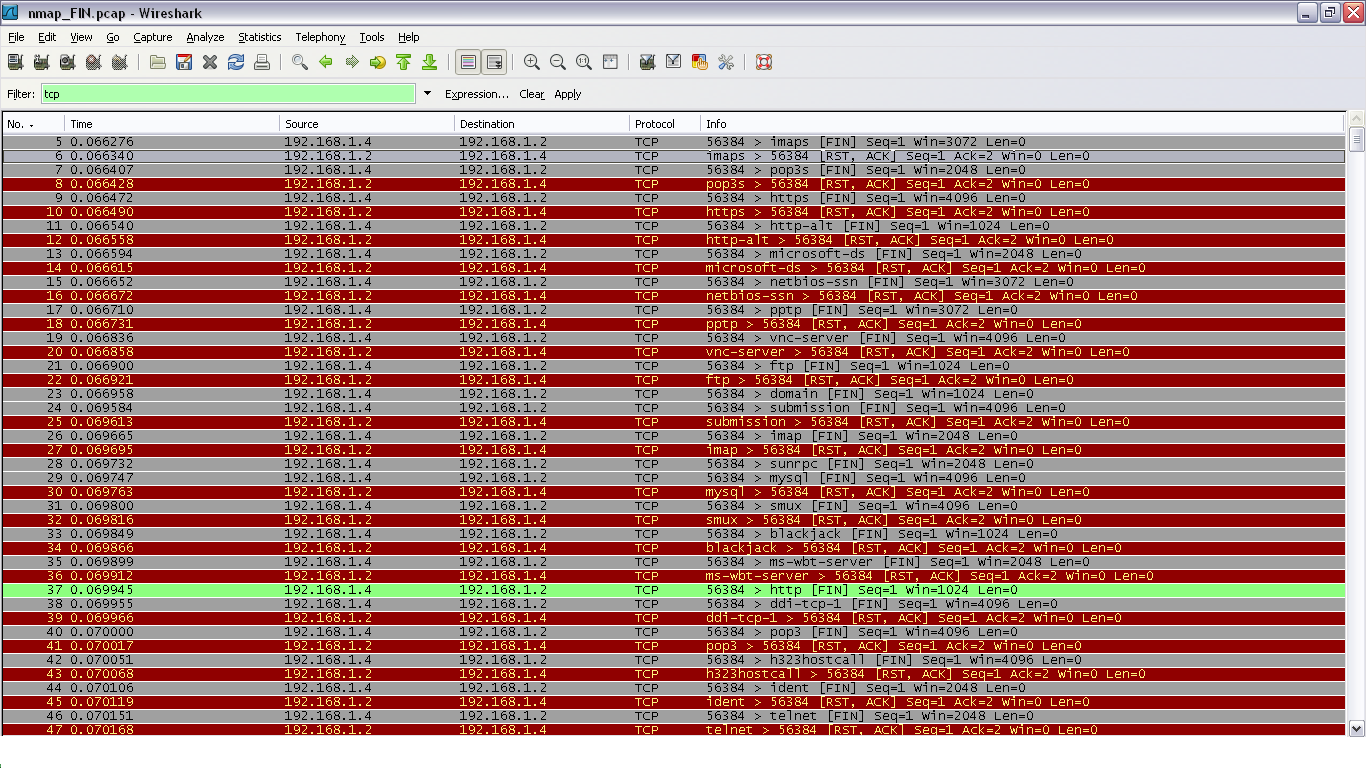Image resolution: width=1366 pixels, height=768 pixels.
Task: Stop the running capture icon
Action: 93,62
